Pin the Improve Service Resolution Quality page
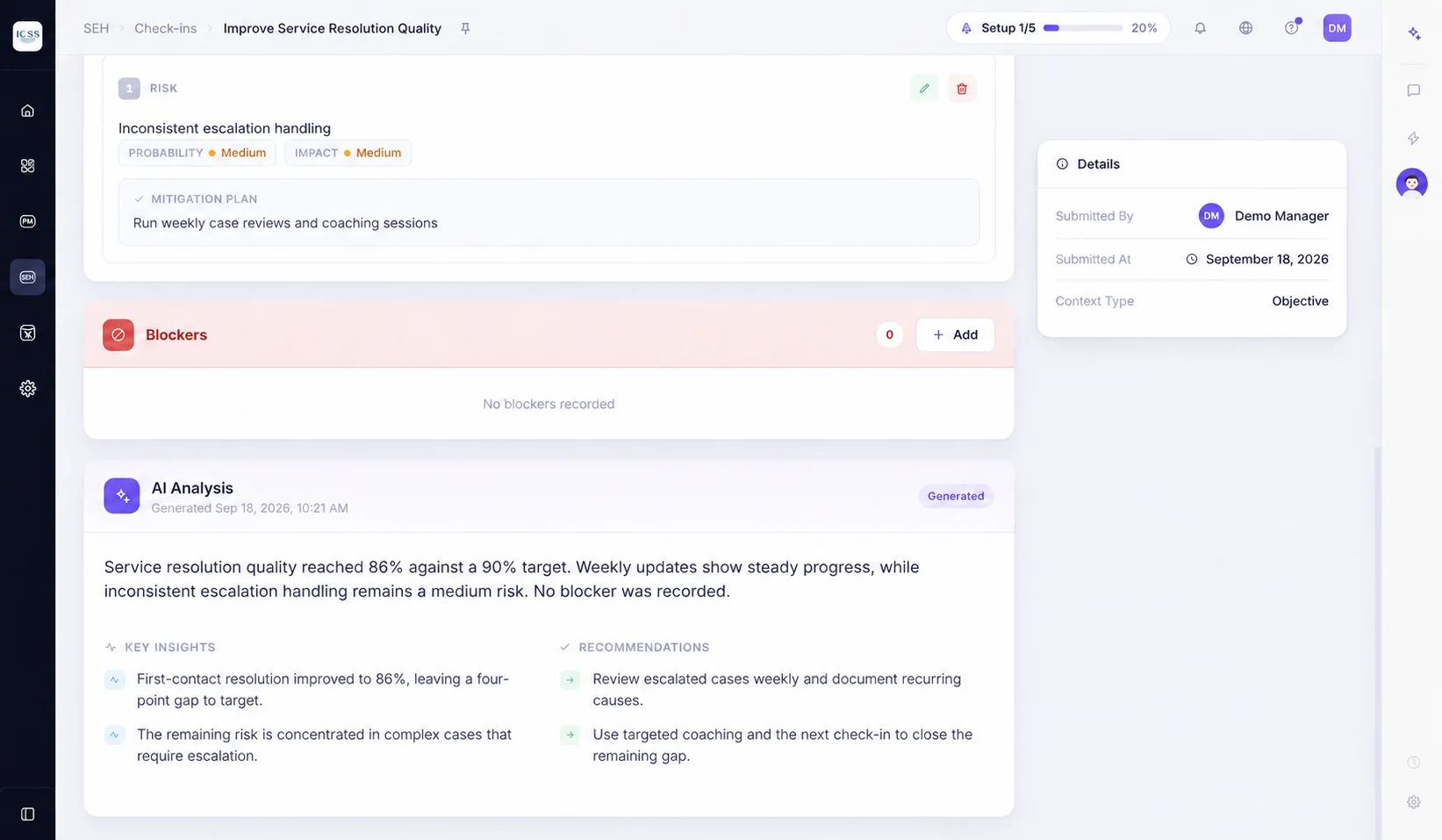1442x840 pixels. [465, 28]
